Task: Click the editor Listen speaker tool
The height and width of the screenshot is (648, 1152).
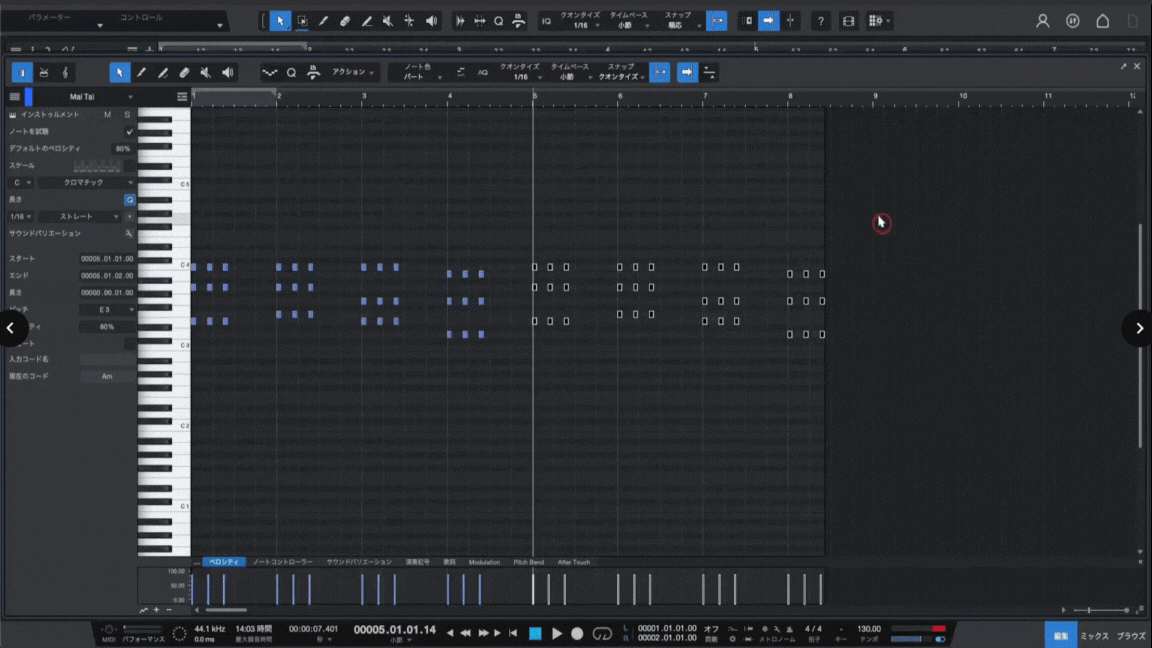Action: [x=228, y=73]
